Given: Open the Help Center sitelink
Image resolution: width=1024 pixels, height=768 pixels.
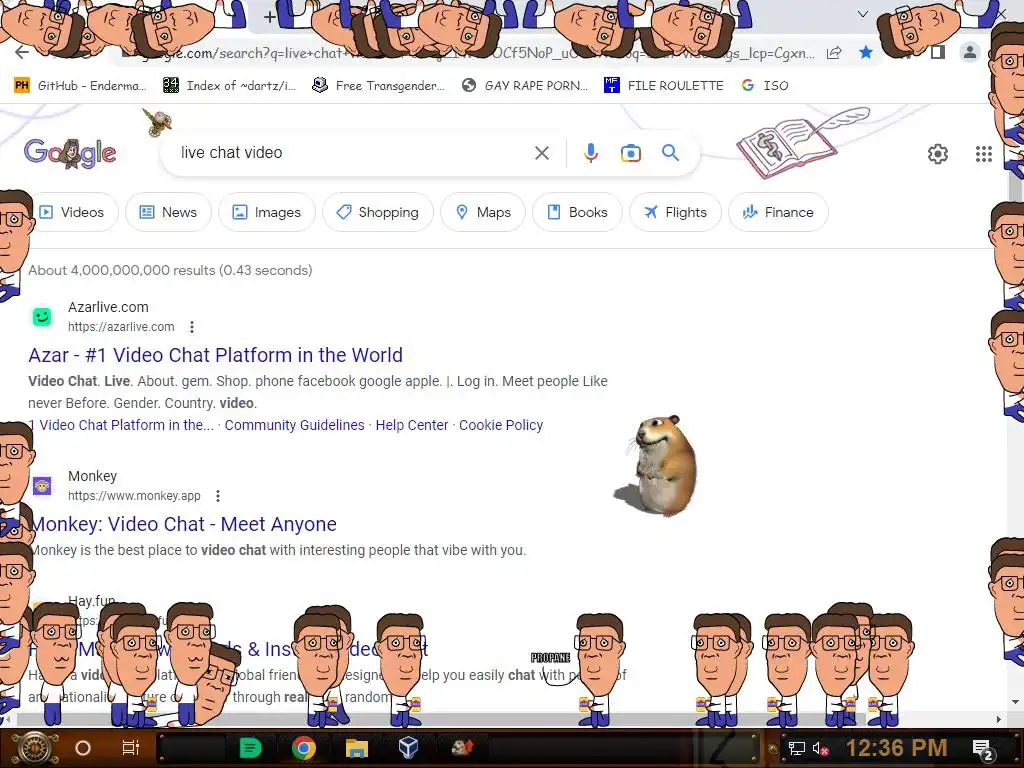Looking at the screenshot, I should [x=412, y=425].
